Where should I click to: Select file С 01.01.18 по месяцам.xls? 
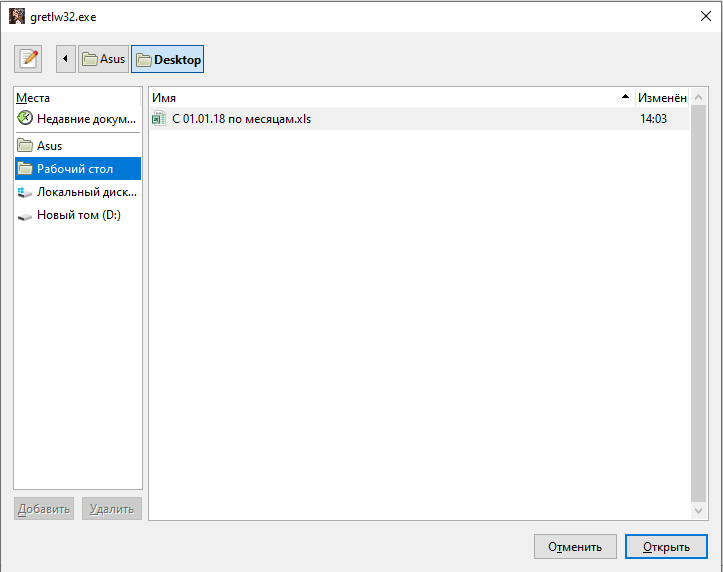pyautogui.click(x=419, y=119)
